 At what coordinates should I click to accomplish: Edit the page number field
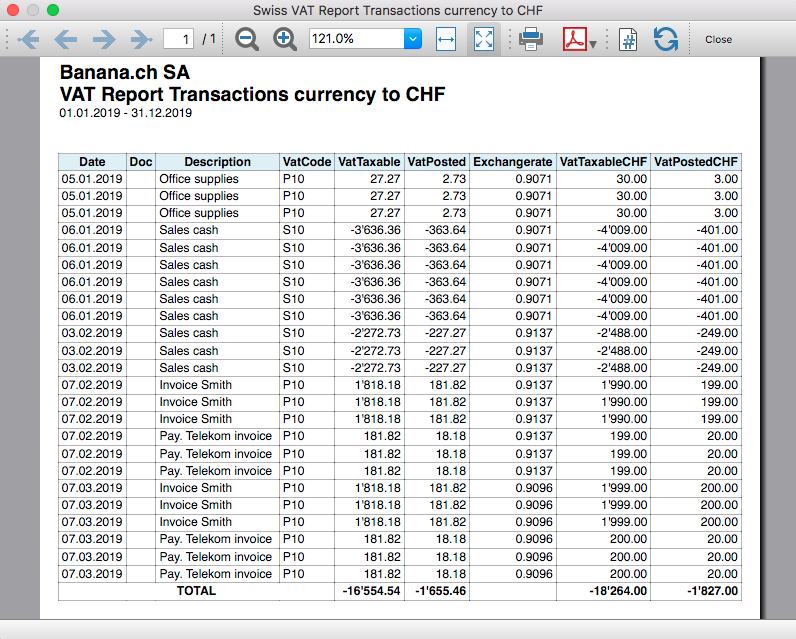[178, 39]
